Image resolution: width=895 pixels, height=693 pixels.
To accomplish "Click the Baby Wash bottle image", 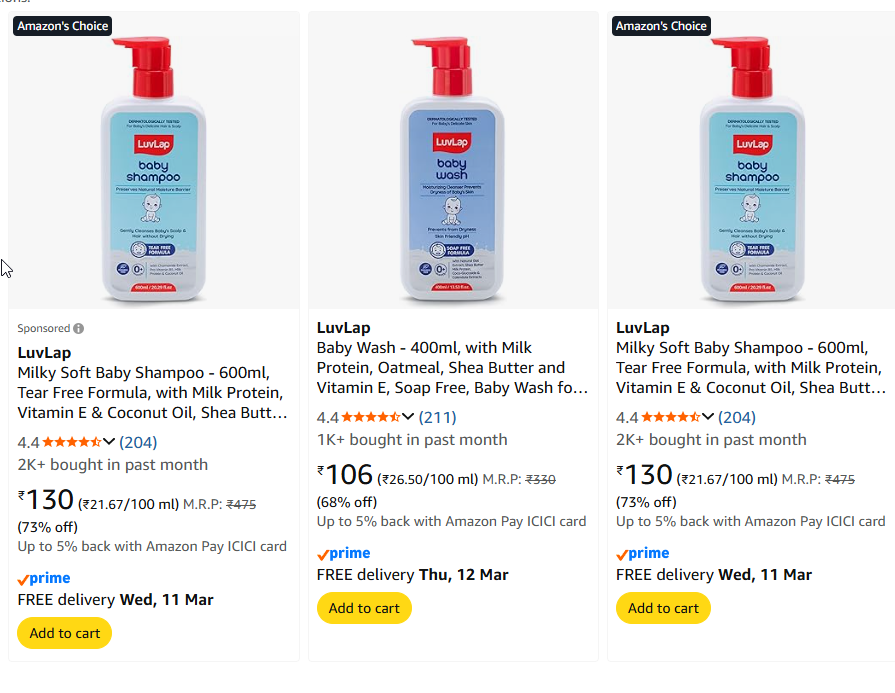I will [x=451, y=170].
